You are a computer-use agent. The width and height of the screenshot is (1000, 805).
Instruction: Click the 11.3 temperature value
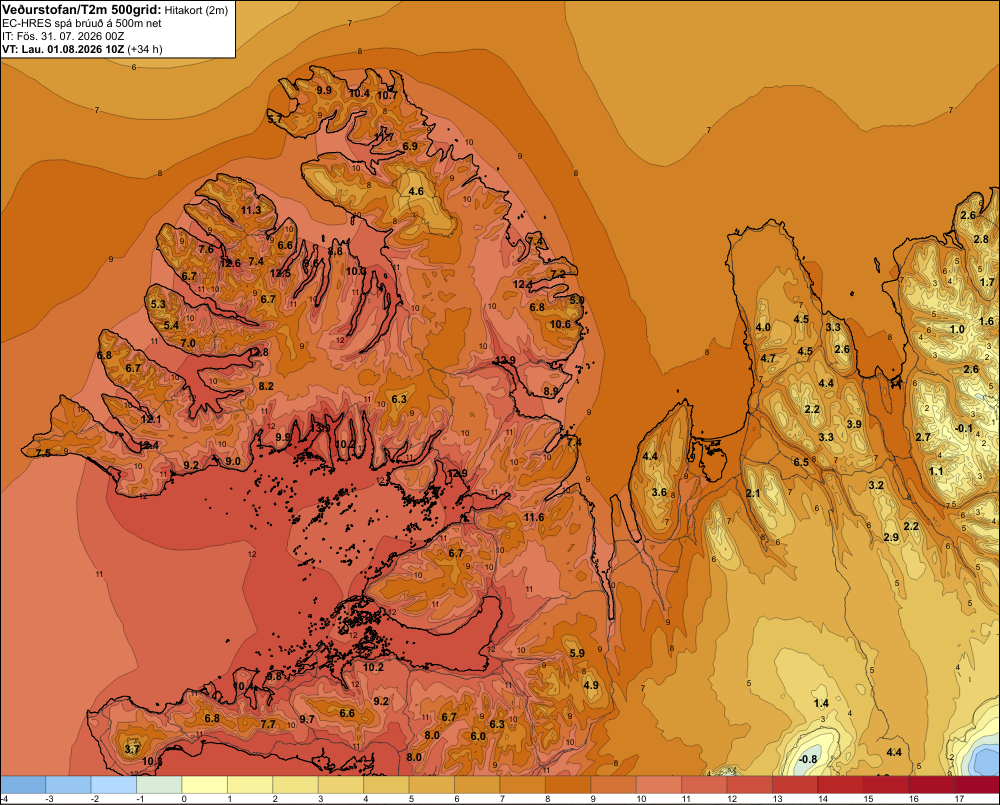pos(251,210)
